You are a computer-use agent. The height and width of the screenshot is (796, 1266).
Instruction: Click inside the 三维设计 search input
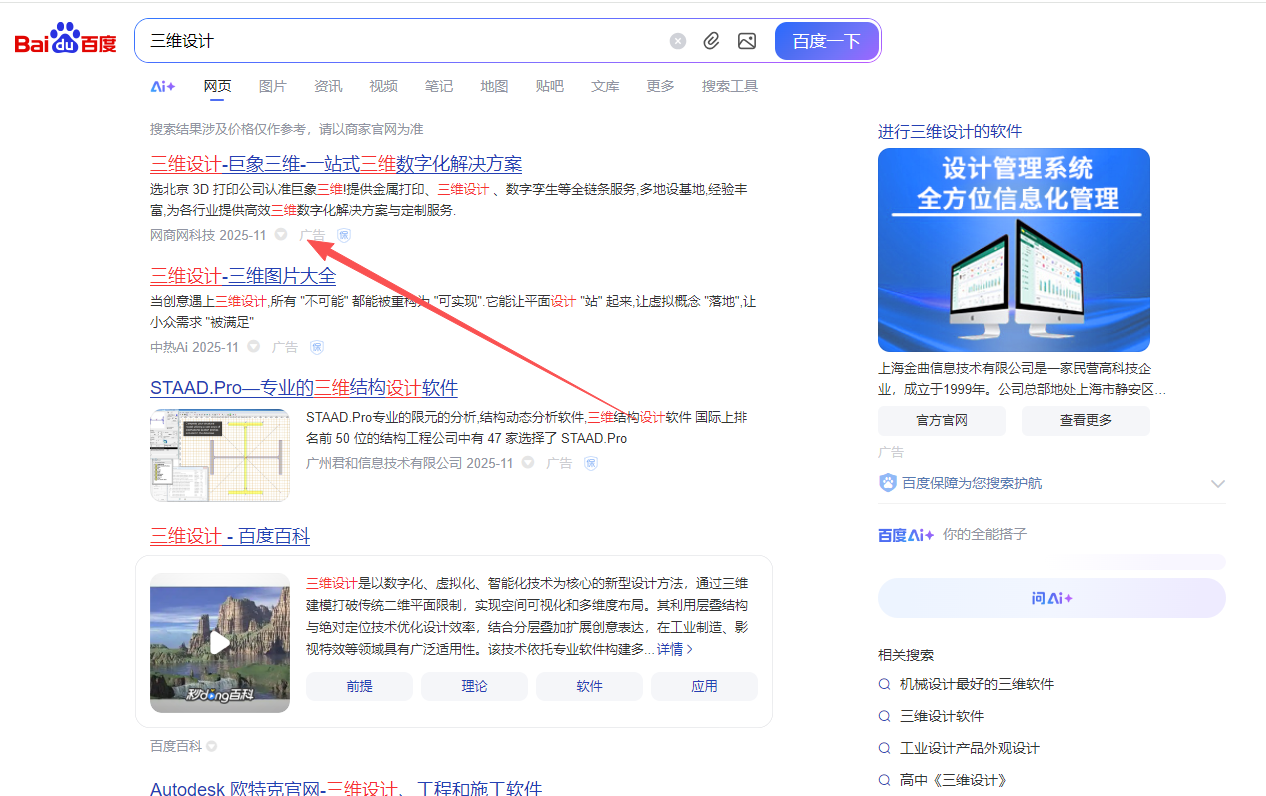click(x=400, y=41)
